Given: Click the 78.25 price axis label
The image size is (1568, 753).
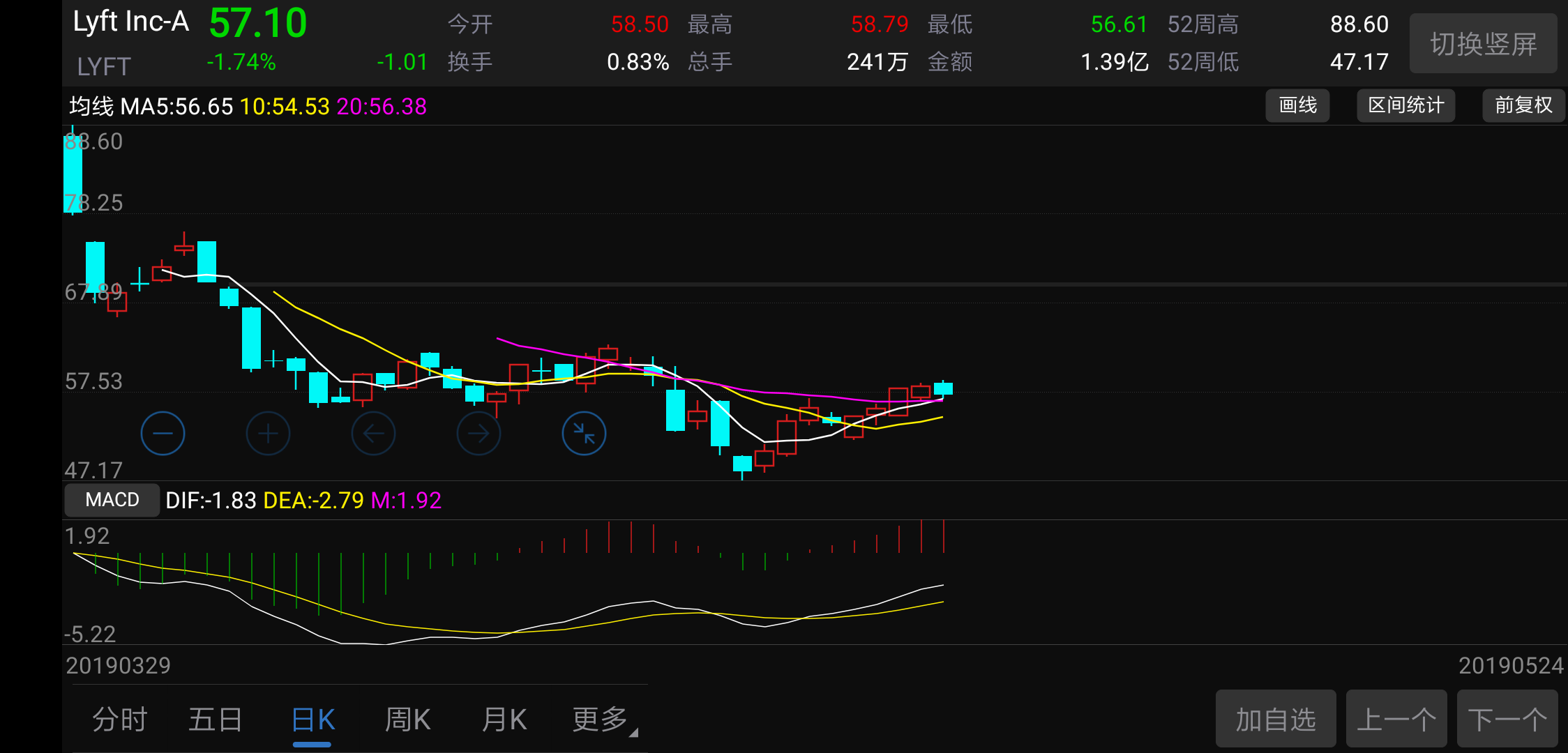Looking at the screenshot, I should (x=93, y=202).
